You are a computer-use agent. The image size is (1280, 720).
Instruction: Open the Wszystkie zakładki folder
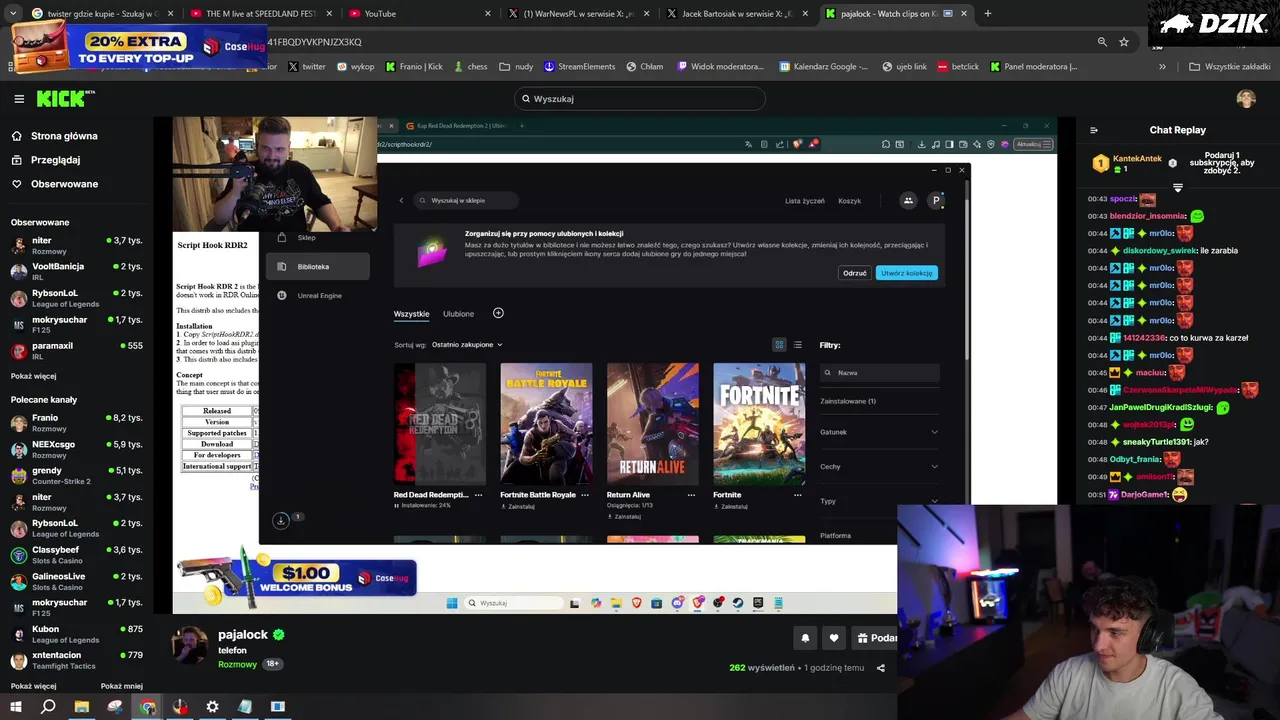[1229, 67]
